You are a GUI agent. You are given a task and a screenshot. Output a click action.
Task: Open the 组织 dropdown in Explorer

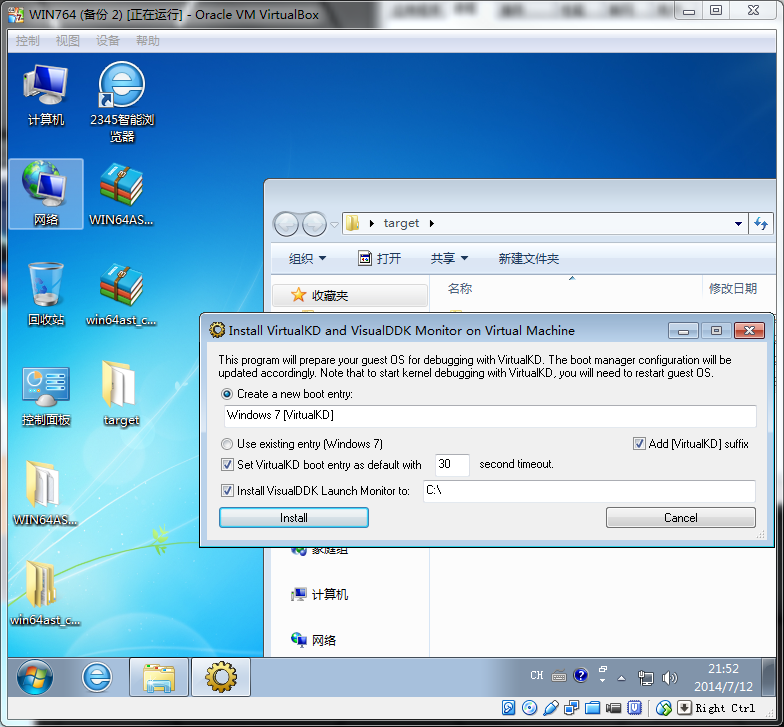pyautogui.click(x=308, y=258)
